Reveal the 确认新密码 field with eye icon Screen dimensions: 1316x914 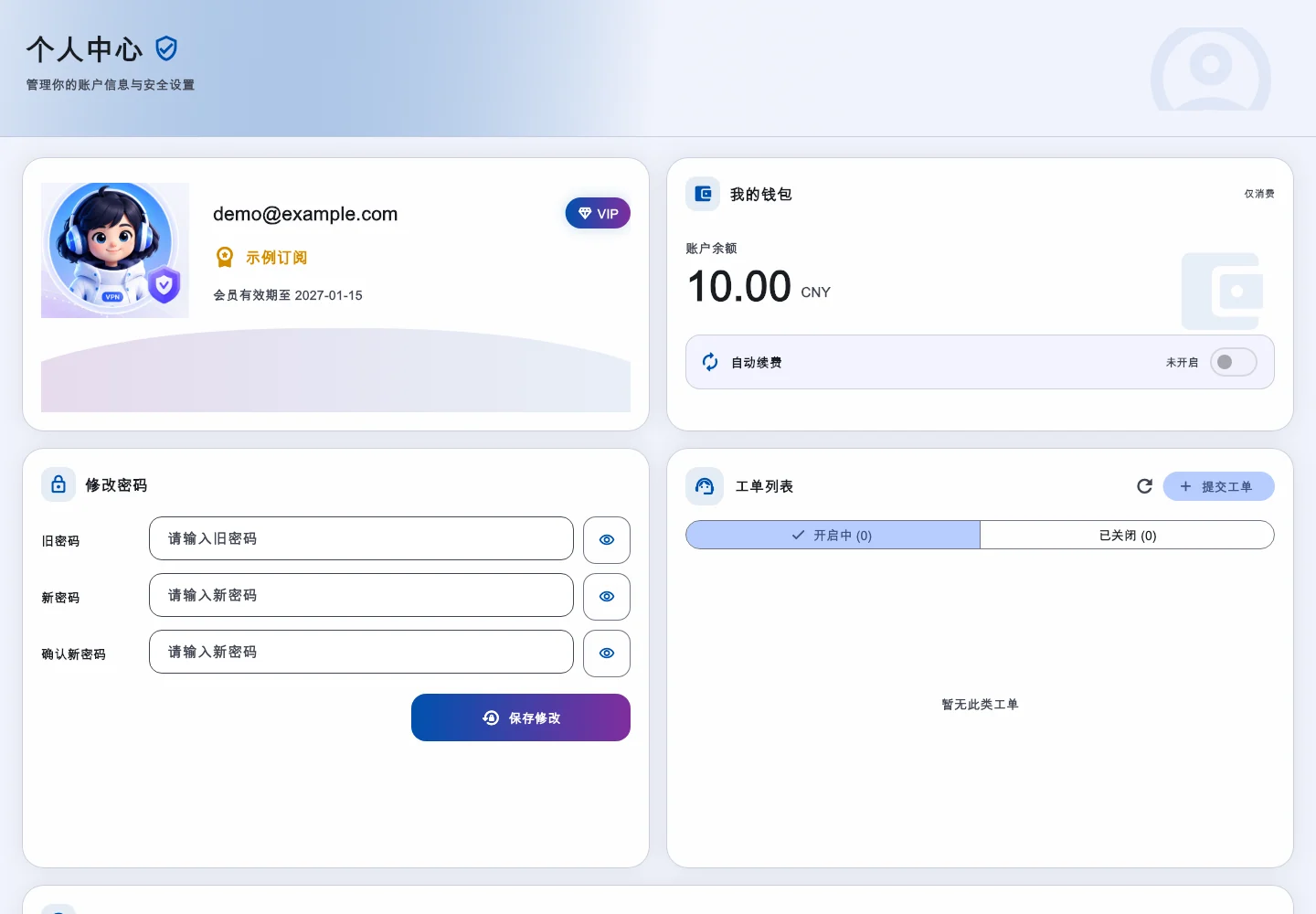[x=607, y=654]
